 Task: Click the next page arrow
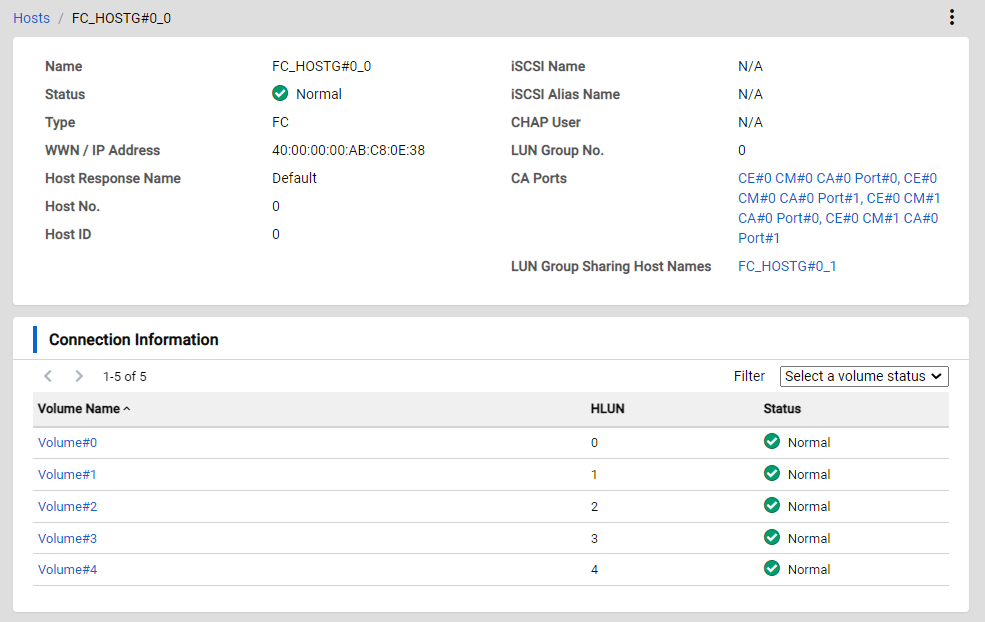coord(79,377)
